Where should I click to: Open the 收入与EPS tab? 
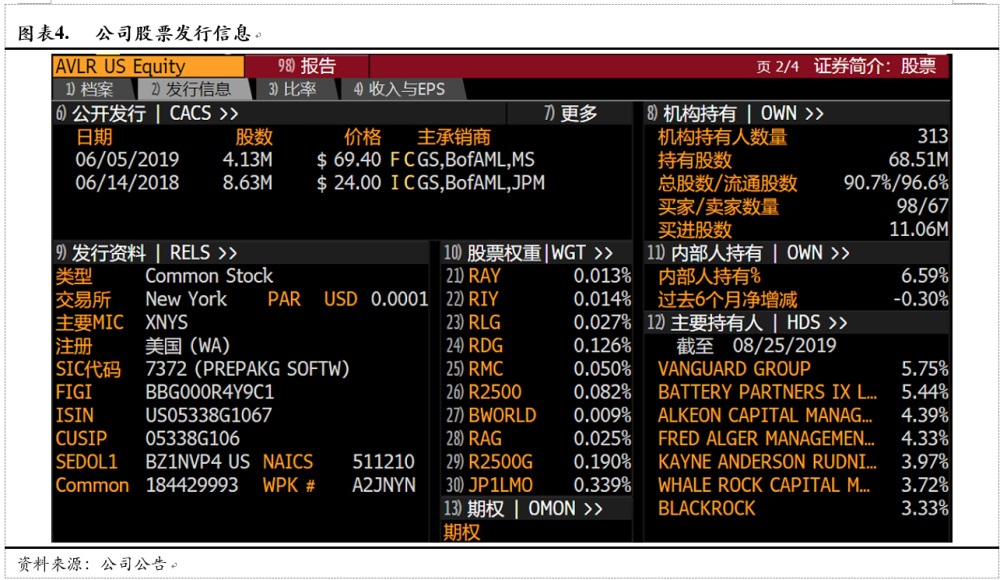point(401,89)
